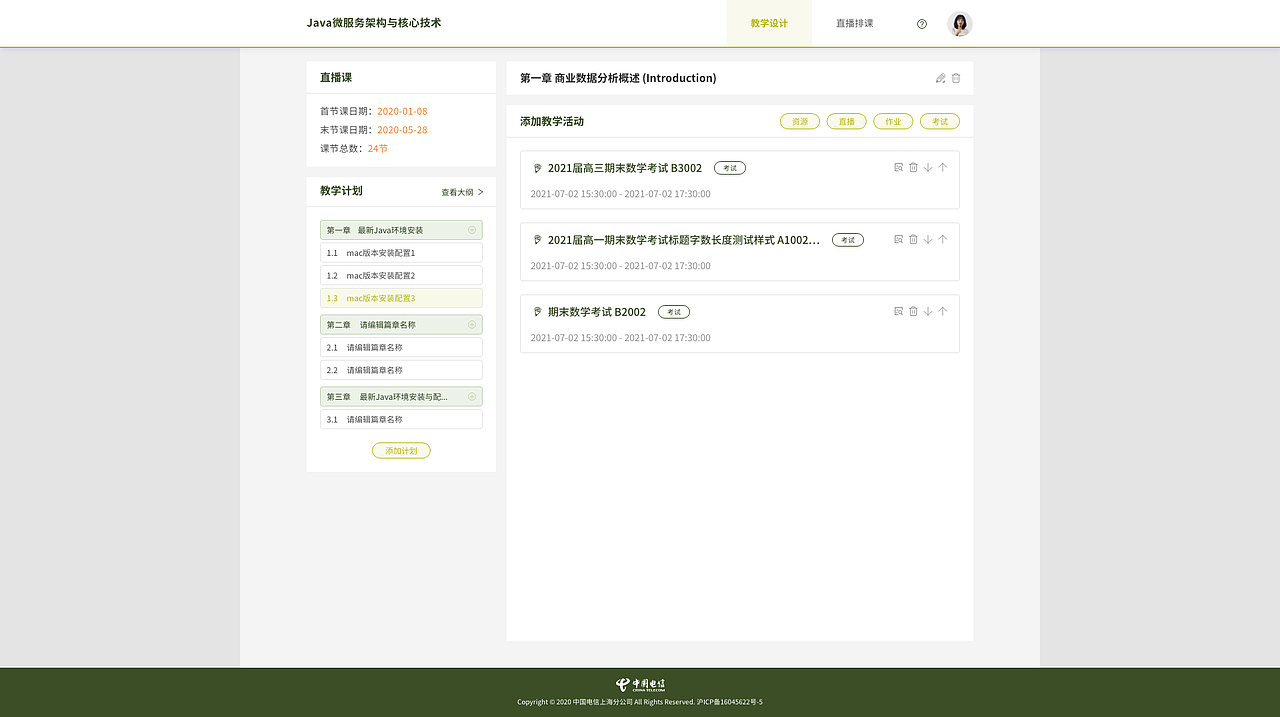Select section 1.2 mac版本安装配置2

(x=401, y=275)
